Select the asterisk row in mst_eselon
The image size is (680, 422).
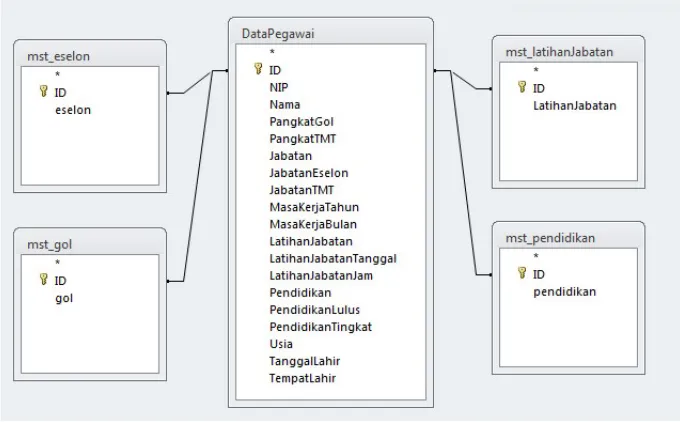pyautogui.click(x=90, y=75)
